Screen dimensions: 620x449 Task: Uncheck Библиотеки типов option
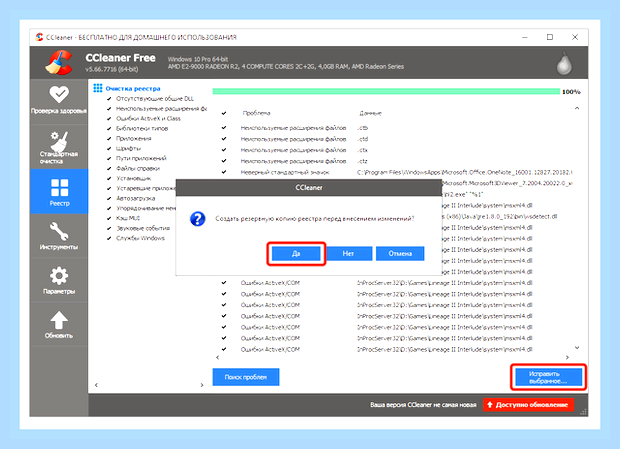[109, 128]
